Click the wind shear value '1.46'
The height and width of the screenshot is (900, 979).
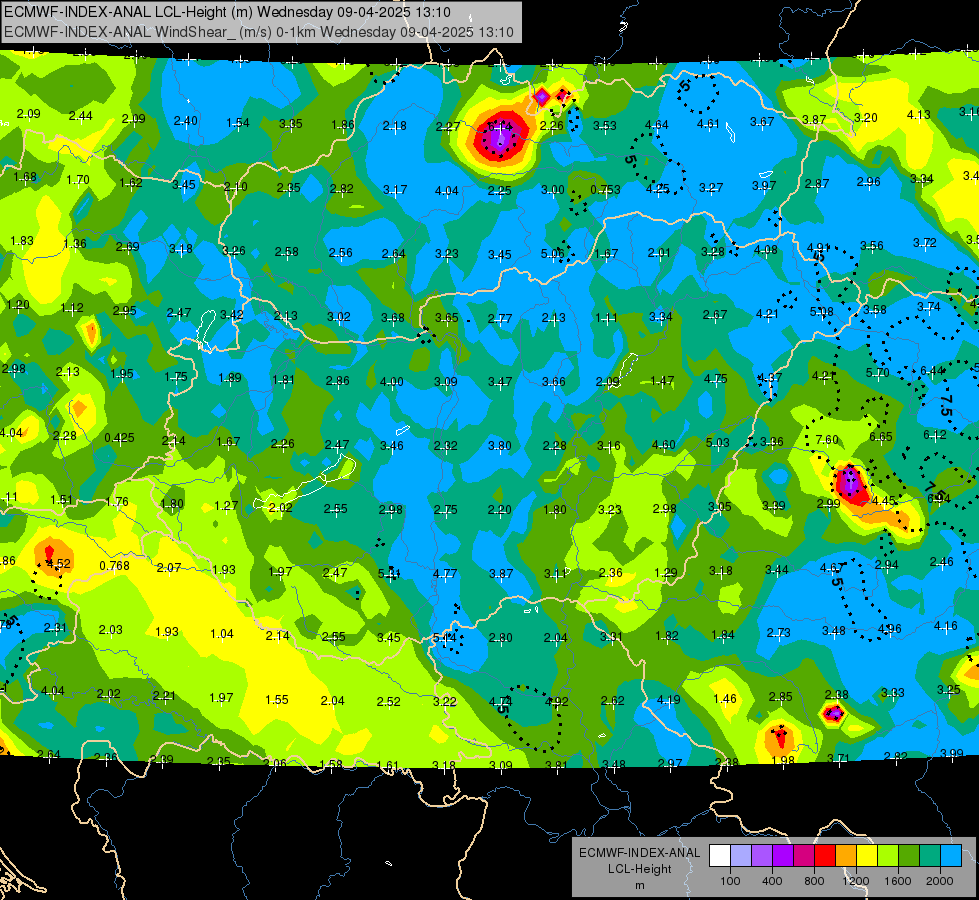coord(724,698)
